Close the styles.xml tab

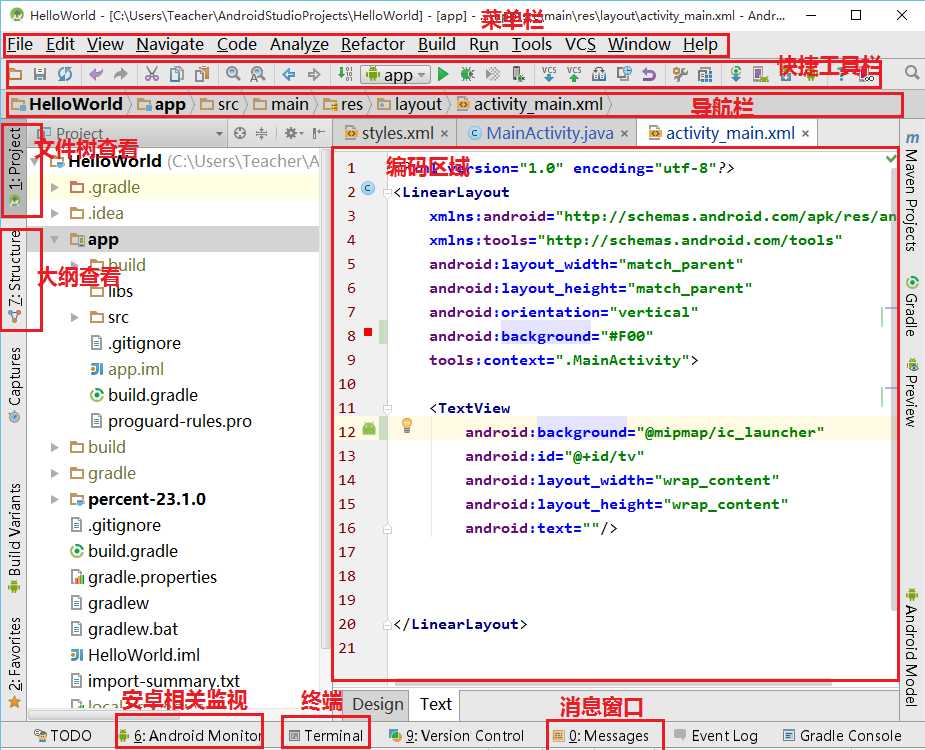click(x=444, y=134)
